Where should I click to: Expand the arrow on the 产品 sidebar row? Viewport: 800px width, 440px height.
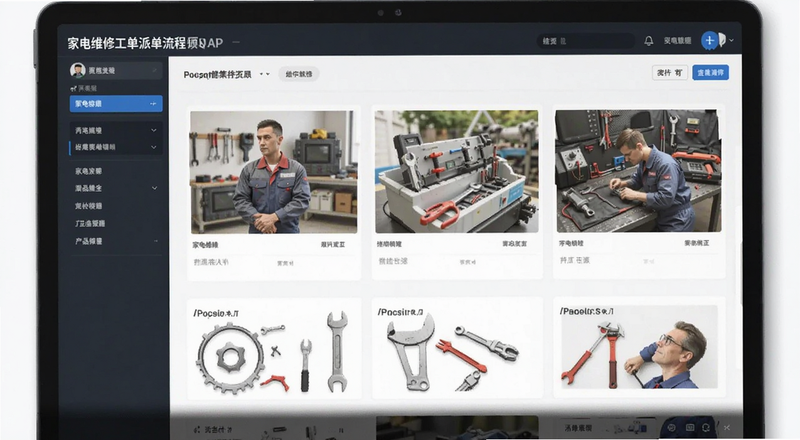pos(155,241)
